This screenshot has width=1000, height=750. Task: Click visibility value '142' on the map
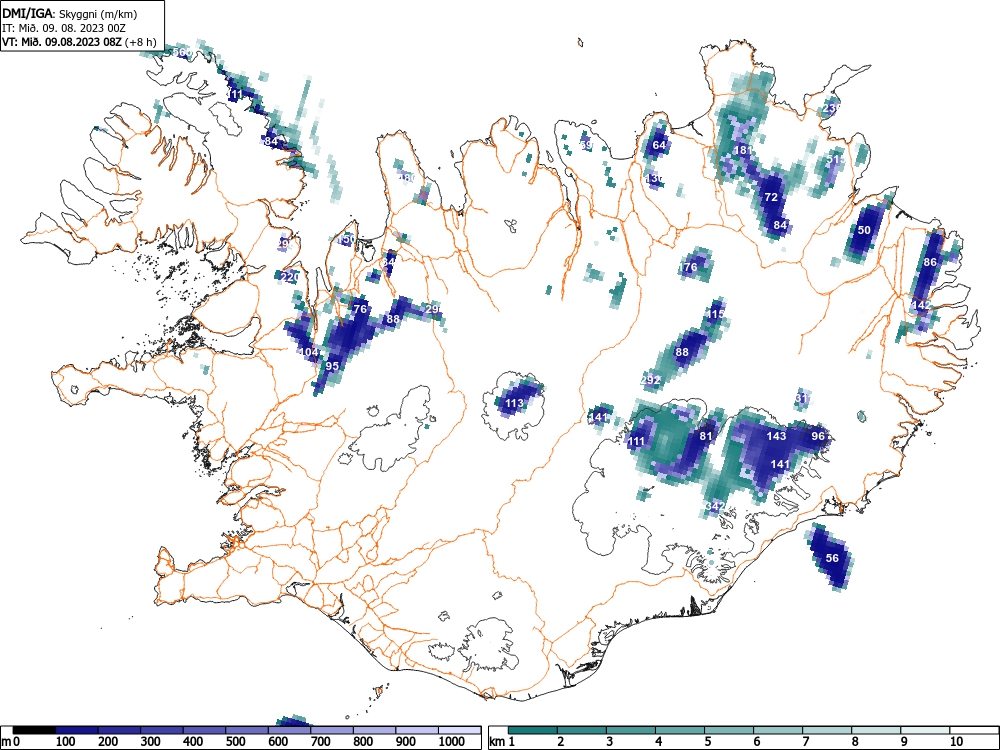pyautogui.click(x=921, y=305)
